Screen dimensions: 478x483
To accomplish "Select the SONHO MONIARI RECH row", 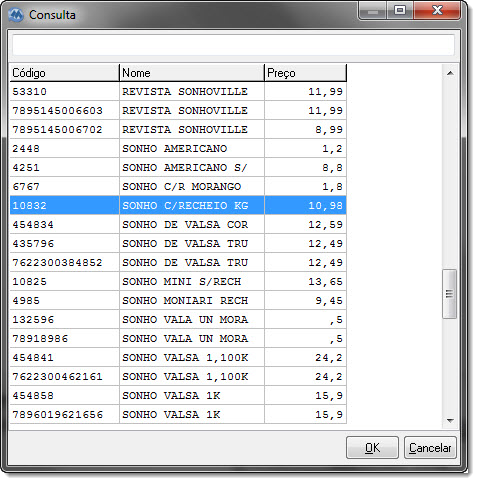I will (x=178, y=300).
